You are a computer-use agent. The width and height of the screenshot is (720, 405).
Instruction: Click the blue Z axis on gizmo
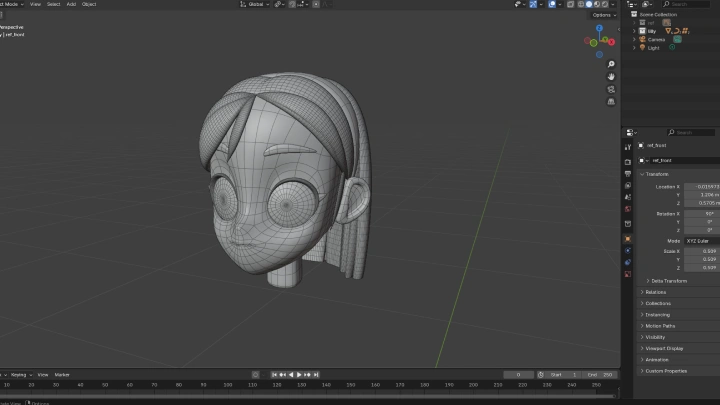tap(599, 28)
